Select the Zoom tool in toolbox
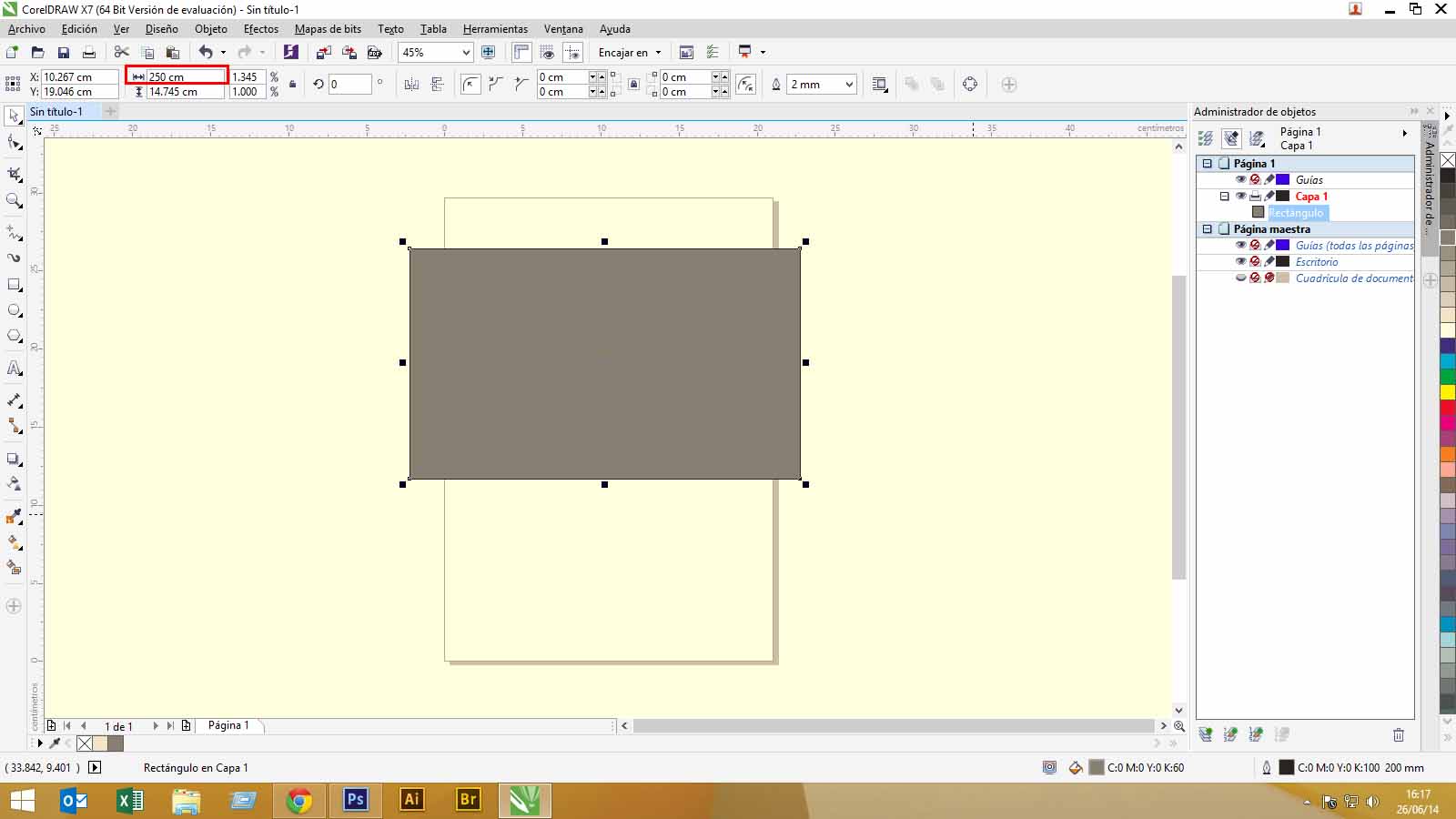 [x=15, y=201]
